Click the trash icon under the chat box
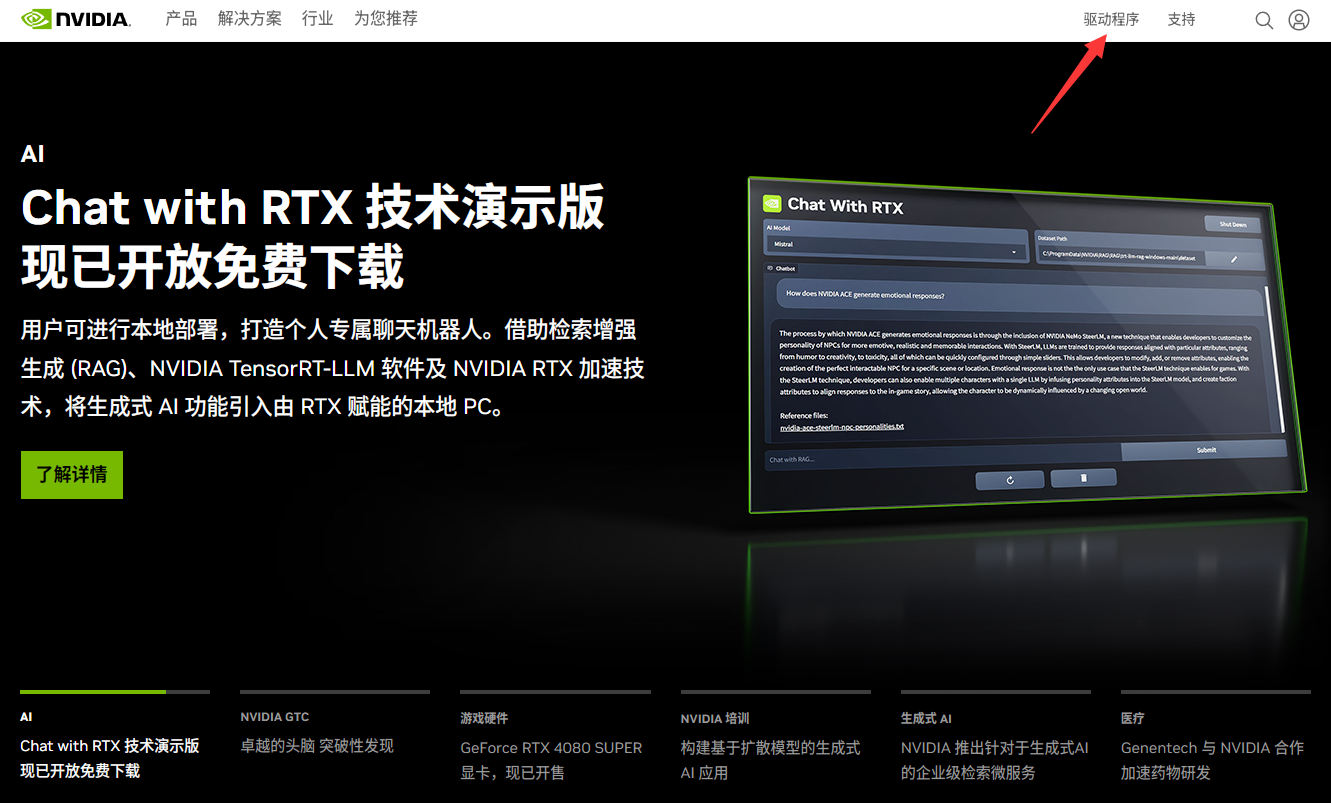 1083,478
